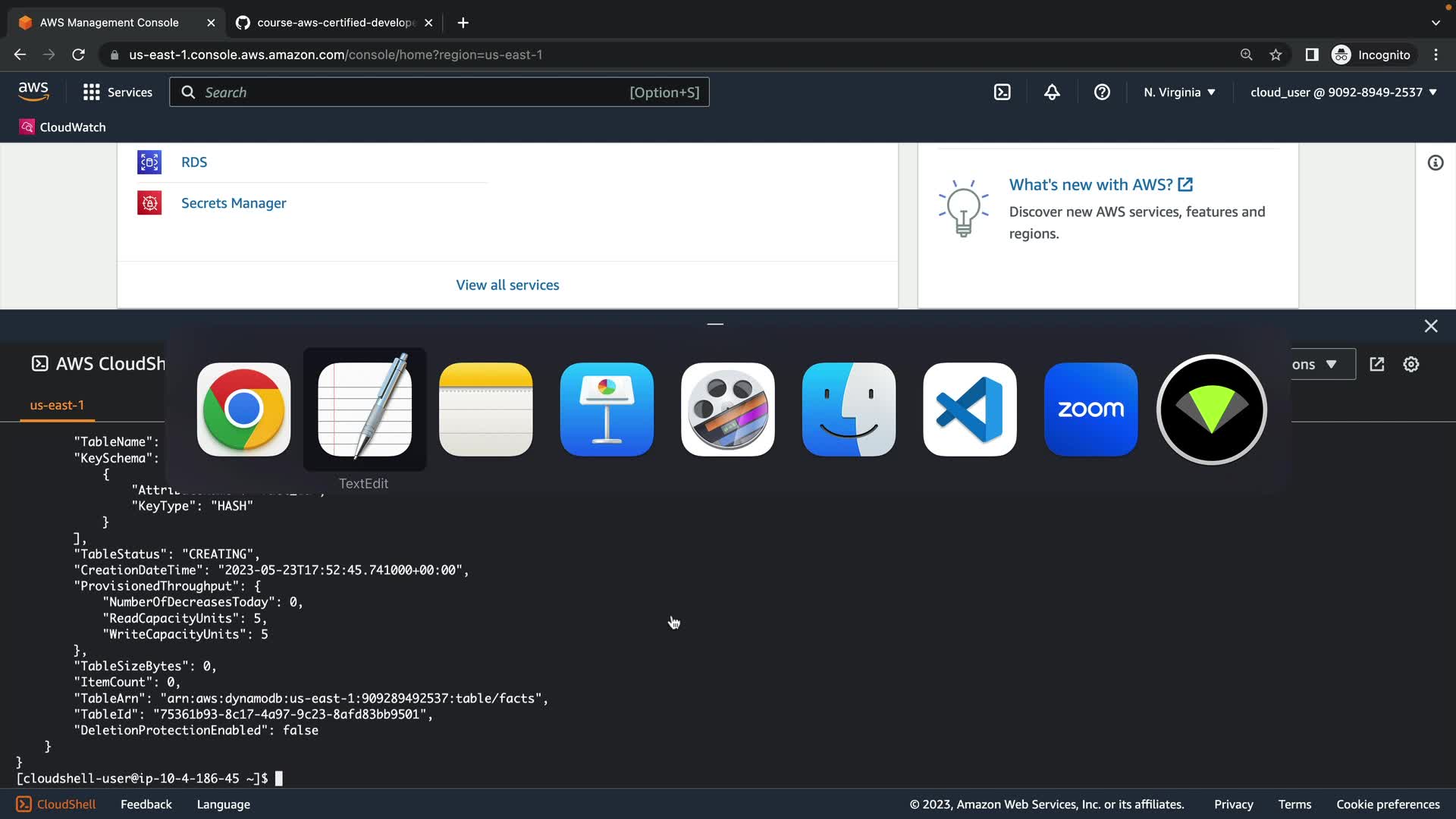Image resolution: width=1456 pixels, height=819 pixels.
Task: Switch to the course-aws-certified-developer browser tab
Action: [x=334, y=23]
